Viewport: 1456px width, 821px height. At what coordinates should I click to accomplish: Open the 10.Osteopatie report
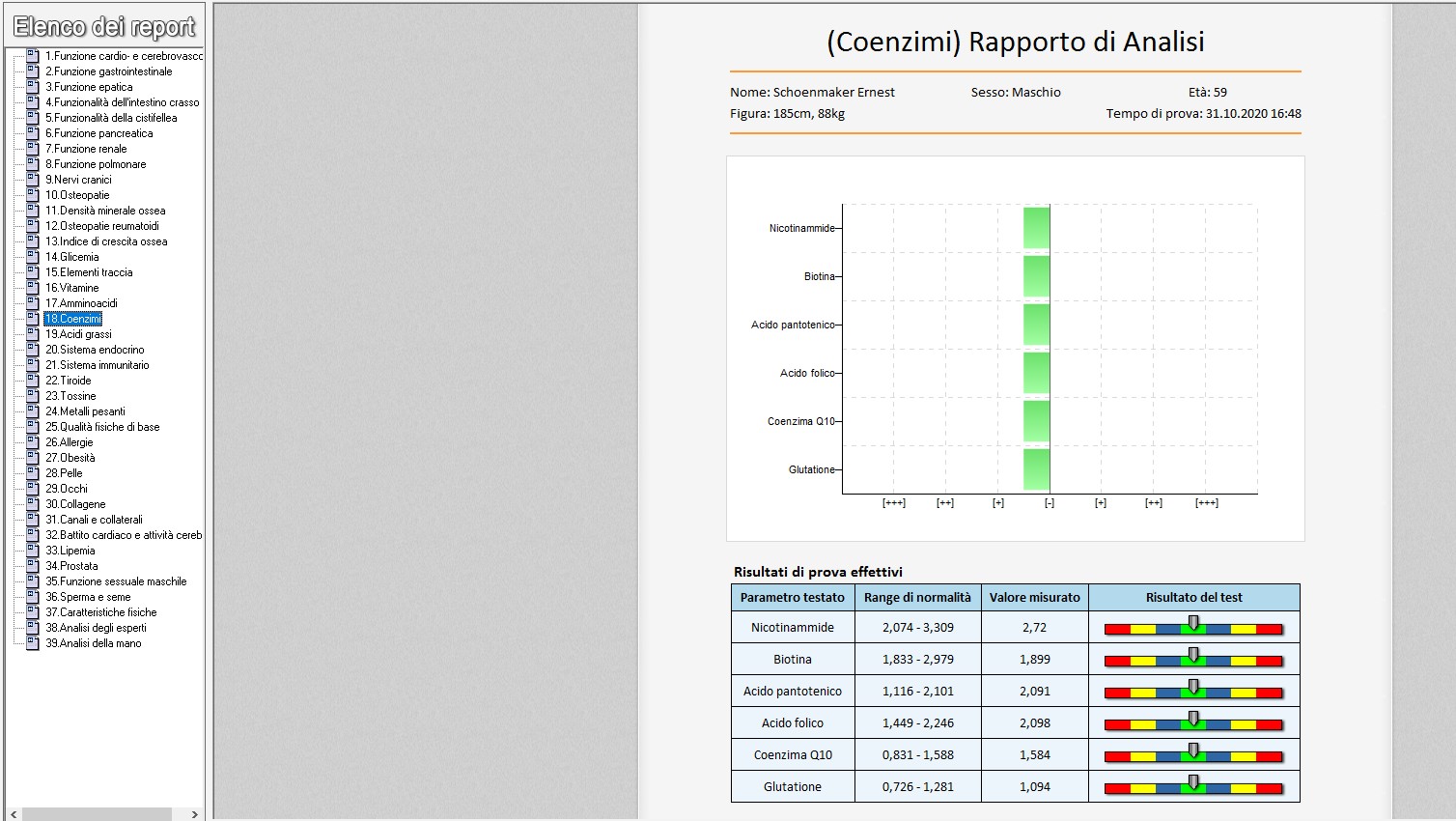(x=77, y=195)
